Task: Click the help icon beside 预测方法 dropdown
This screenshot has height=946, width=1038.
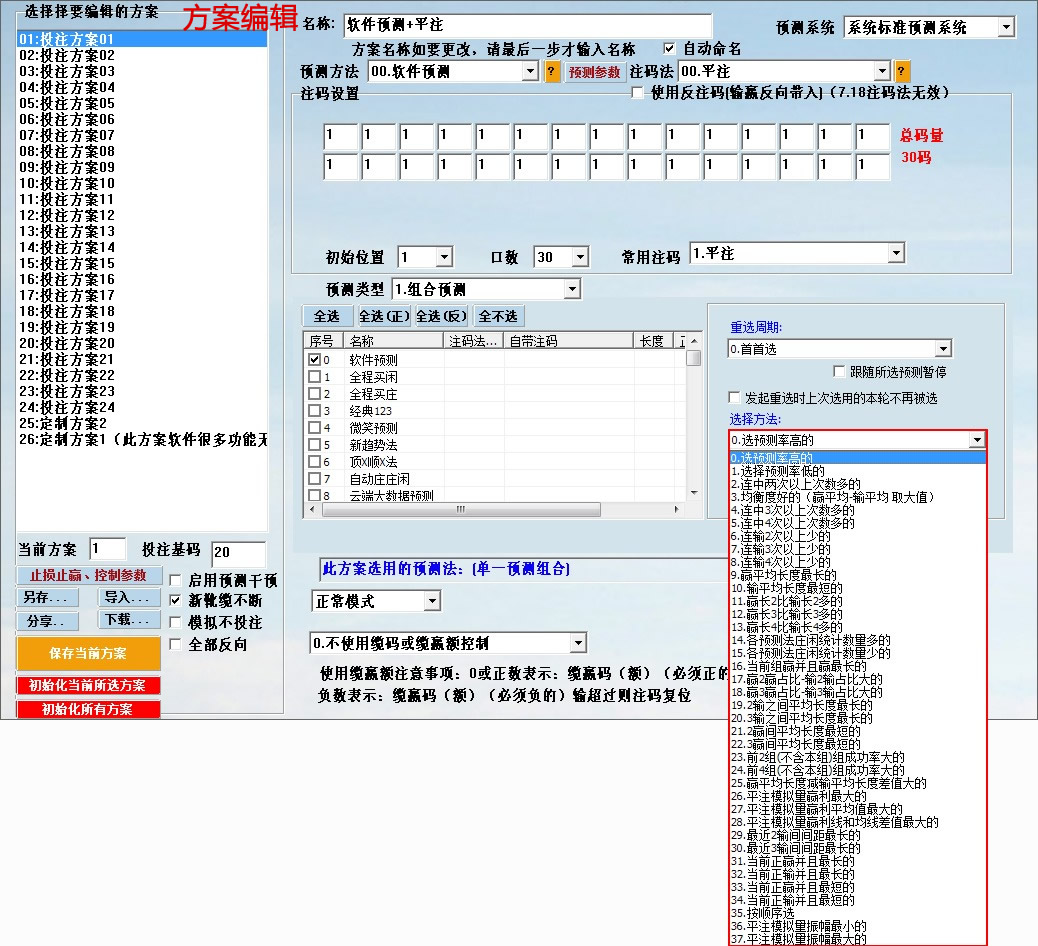Action: (x=552, y=72)
